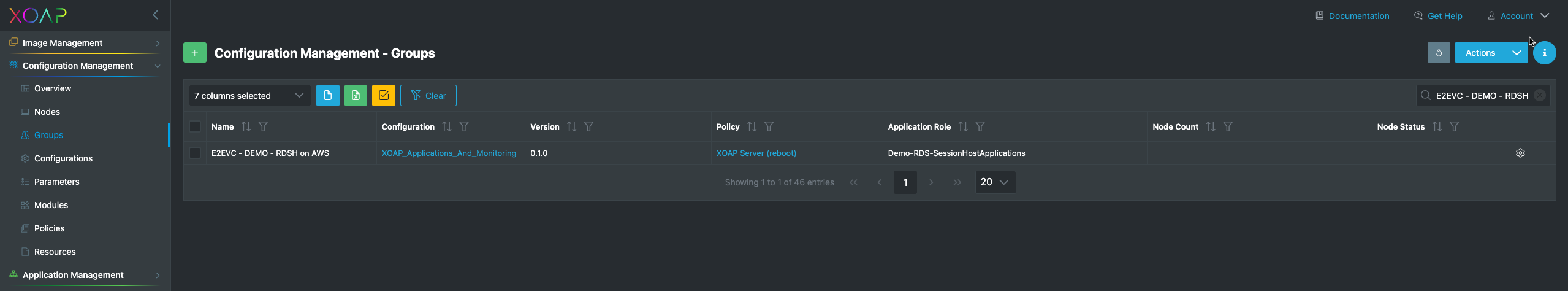Click the blue CSV export icon
Image resolution: width=1568 pixels, height=291 pixels.
(327, 96)
